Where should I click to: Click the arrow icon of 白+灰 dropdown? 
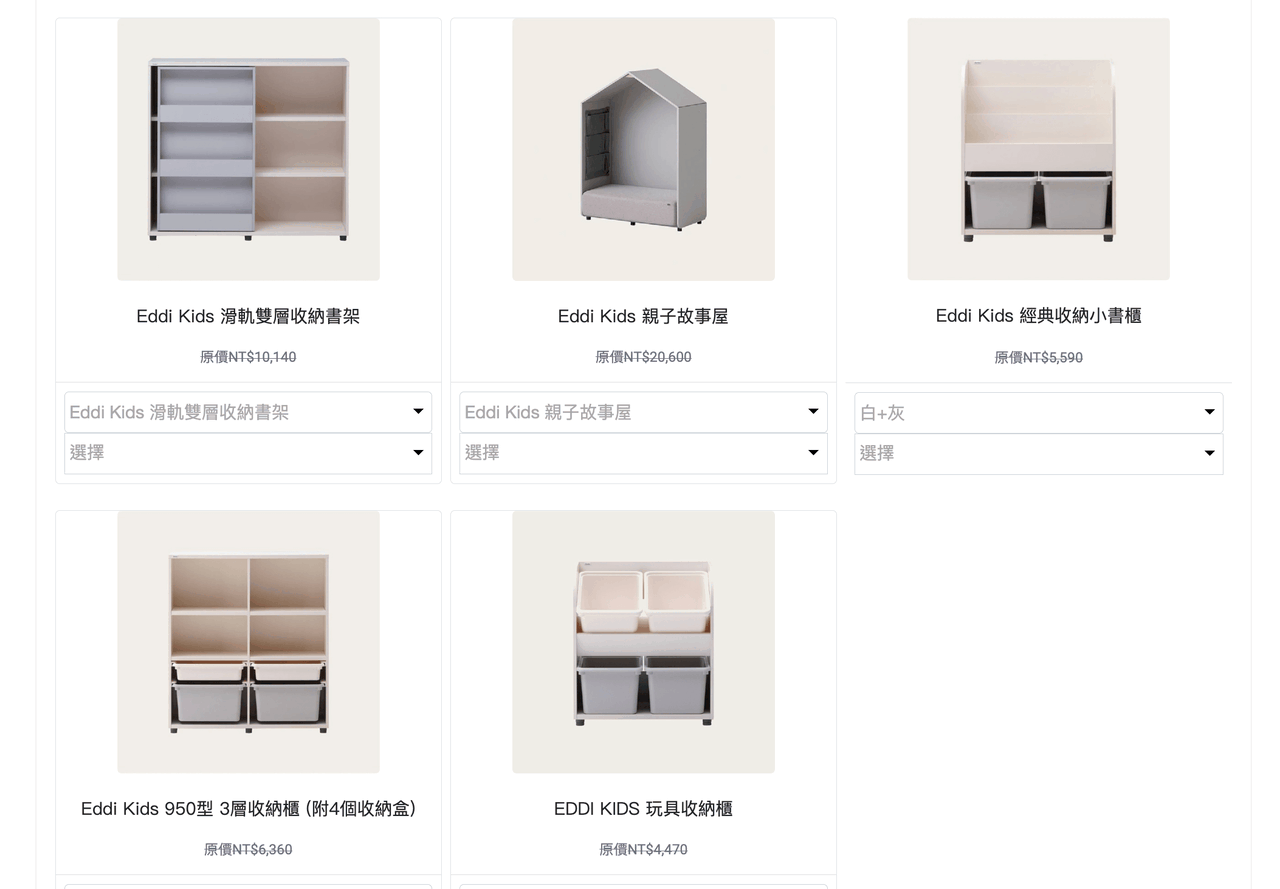(x=1209, y=412)
